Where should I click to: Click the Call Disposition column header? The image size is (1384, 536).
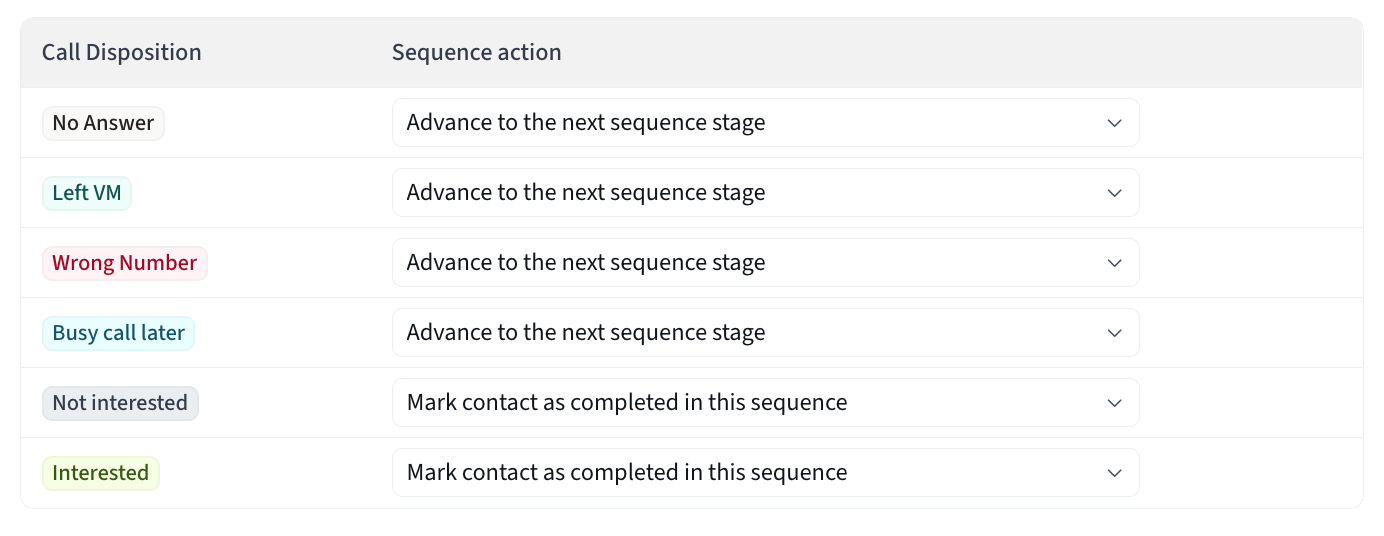(x=122, y=52)
